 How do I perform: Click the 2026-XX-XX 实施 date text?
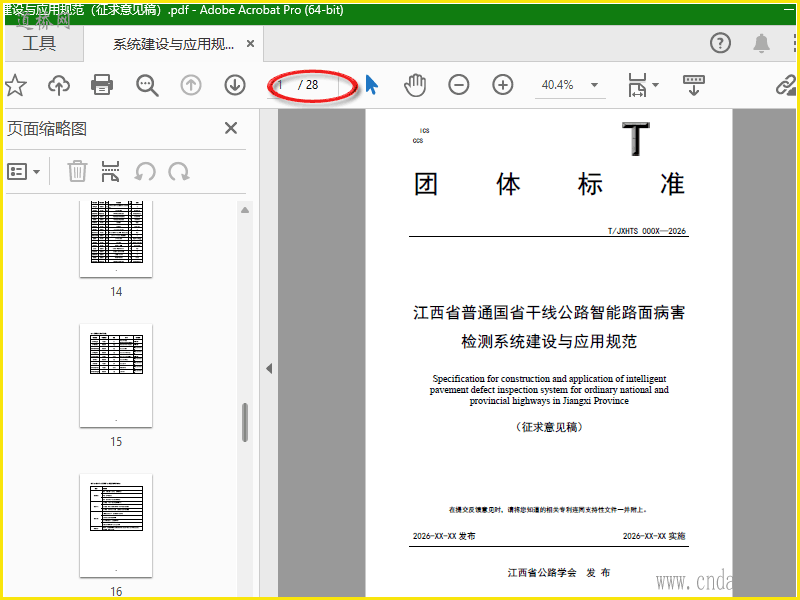click(654, 536)
